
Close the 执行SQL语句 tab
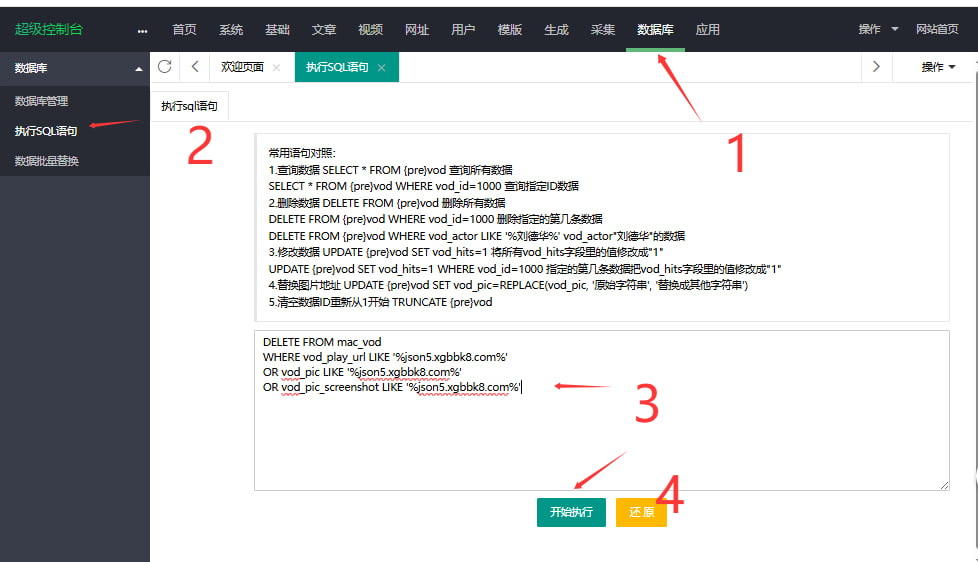pos(381,67)
